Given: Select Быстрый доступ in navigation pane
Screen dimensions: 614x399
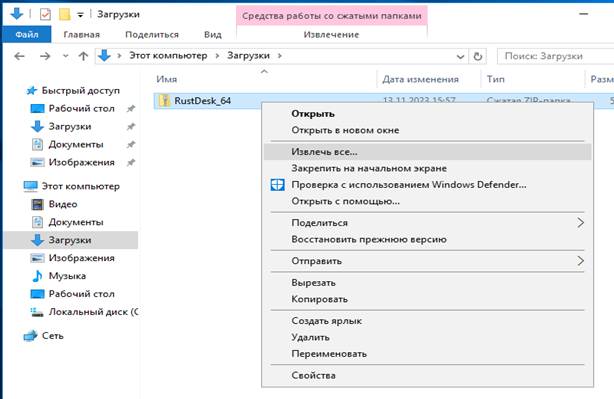Looking at the screenshot, I should 81,90.
